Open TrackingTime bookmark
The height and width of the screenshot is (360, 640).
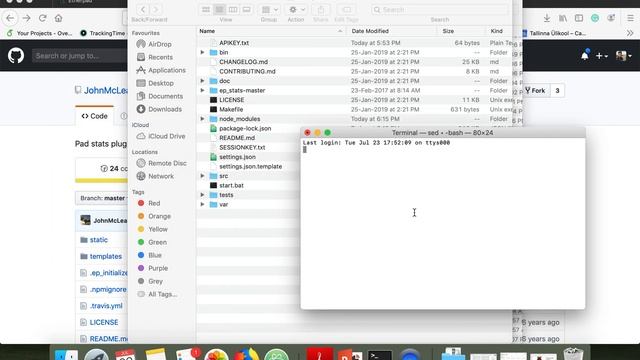pyautogui.click(x=102, y=33)
